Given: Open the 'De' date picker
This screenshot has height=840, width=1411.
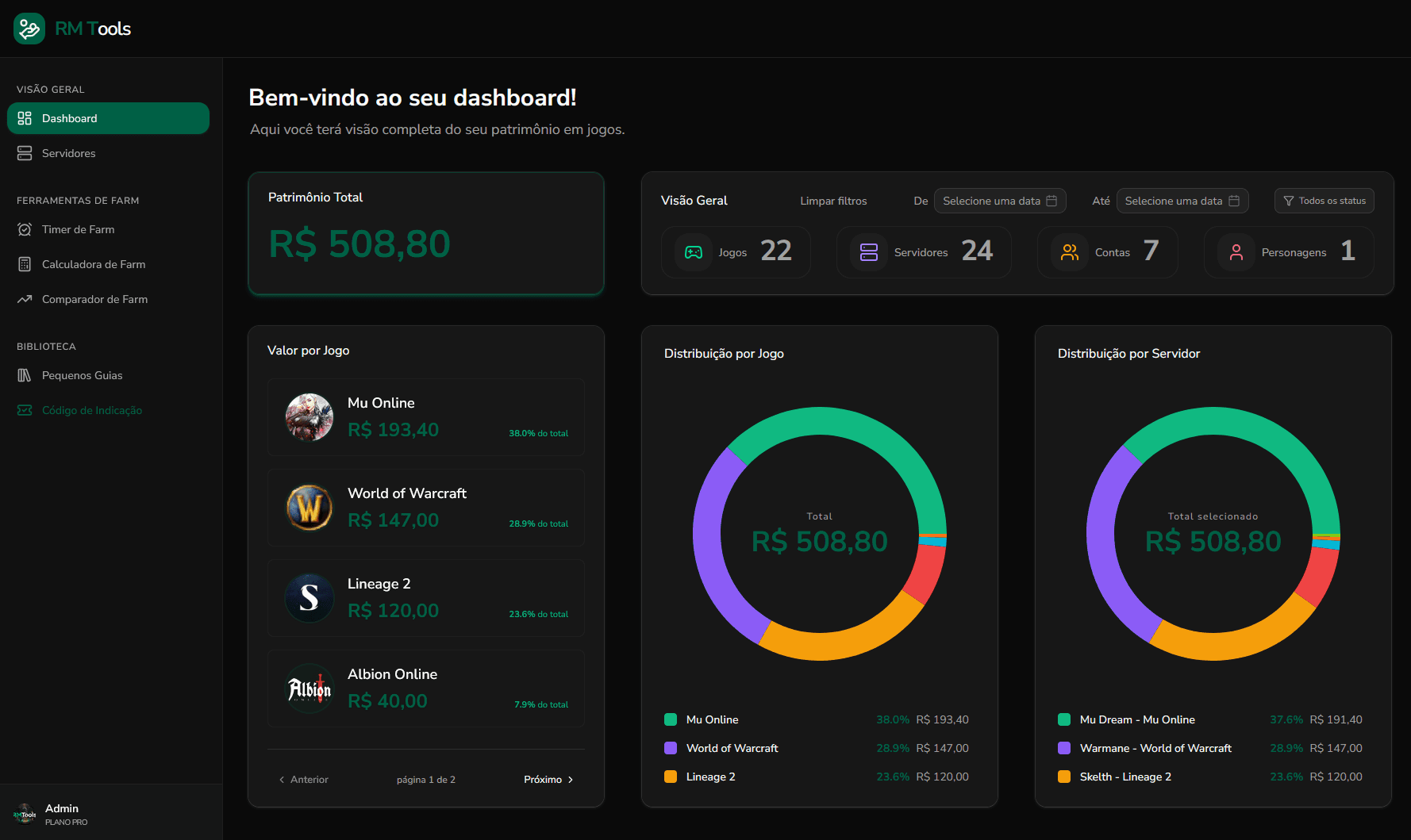Looking at the screenshot, I should pos(999,201).
